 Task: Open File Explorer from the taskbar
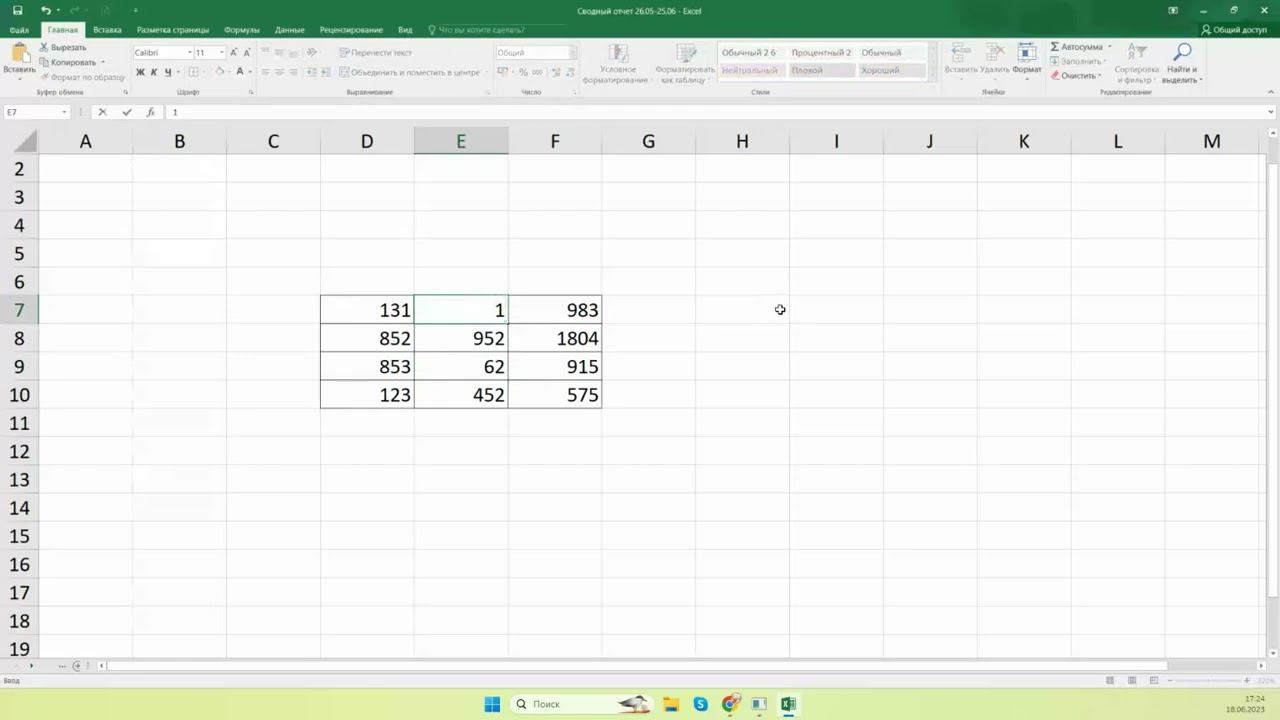tap(671, 704)
